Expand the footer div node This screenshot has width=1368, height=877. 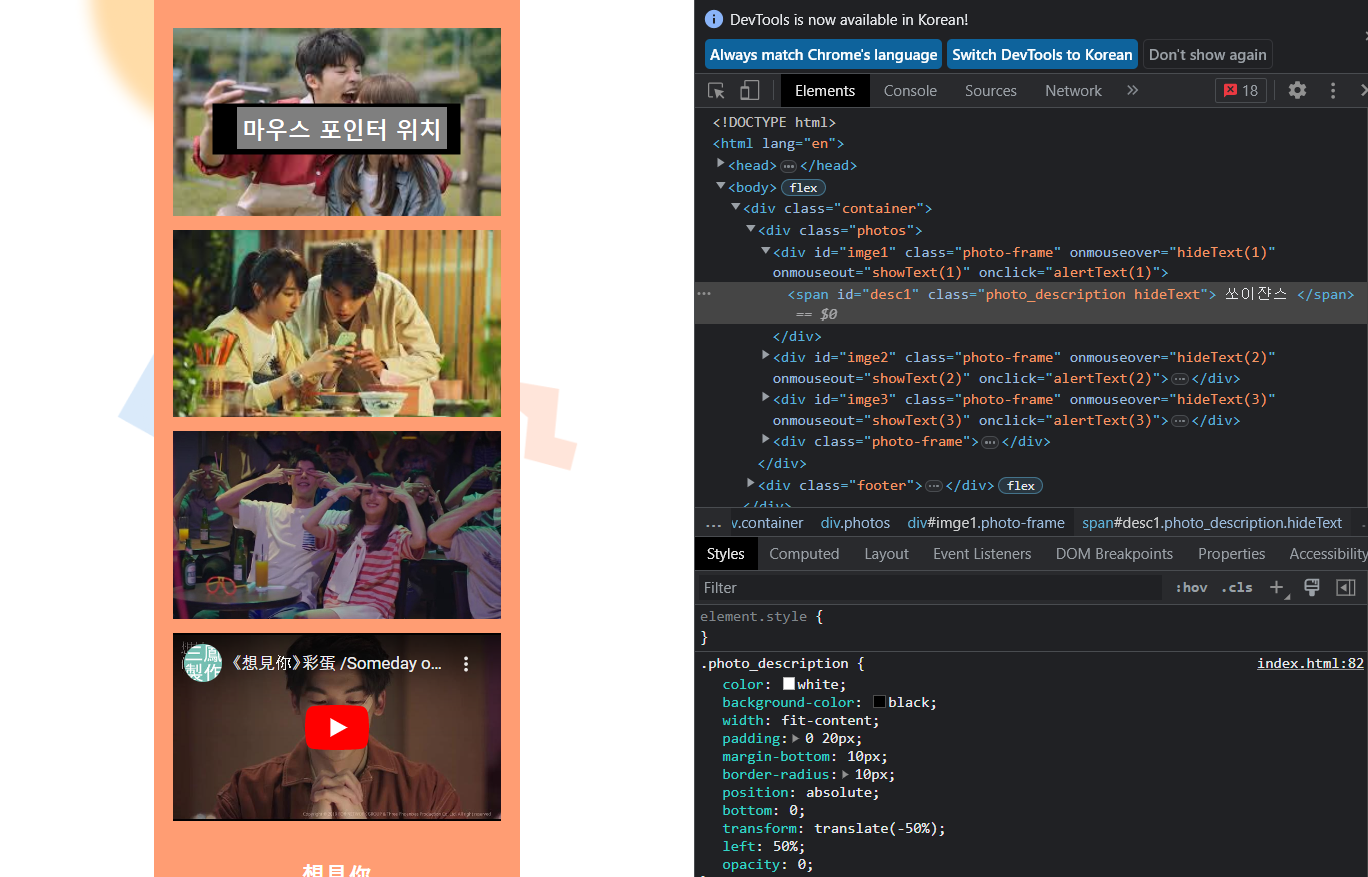pos(751,483)
